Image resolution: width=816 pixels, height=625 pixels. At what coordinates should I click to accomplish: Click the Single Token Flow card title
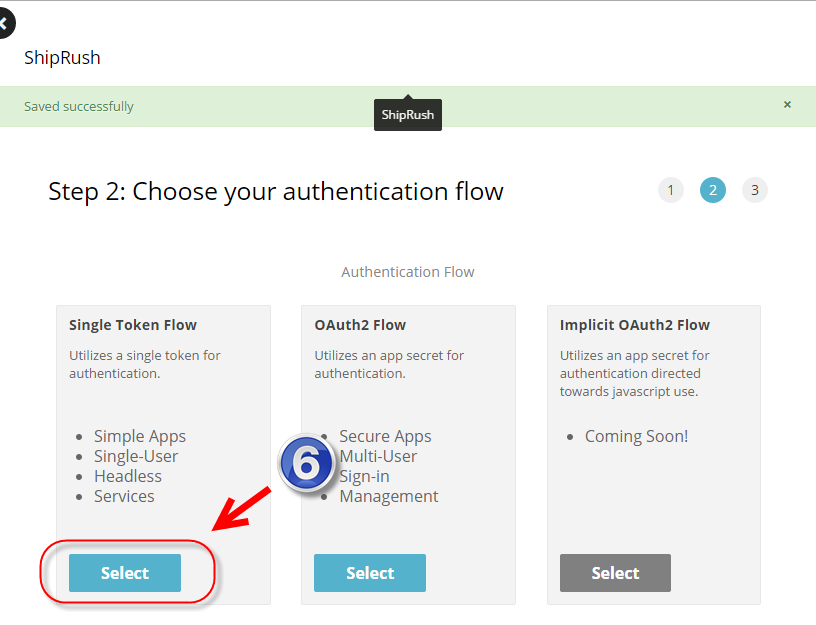[x=133, y=325]
